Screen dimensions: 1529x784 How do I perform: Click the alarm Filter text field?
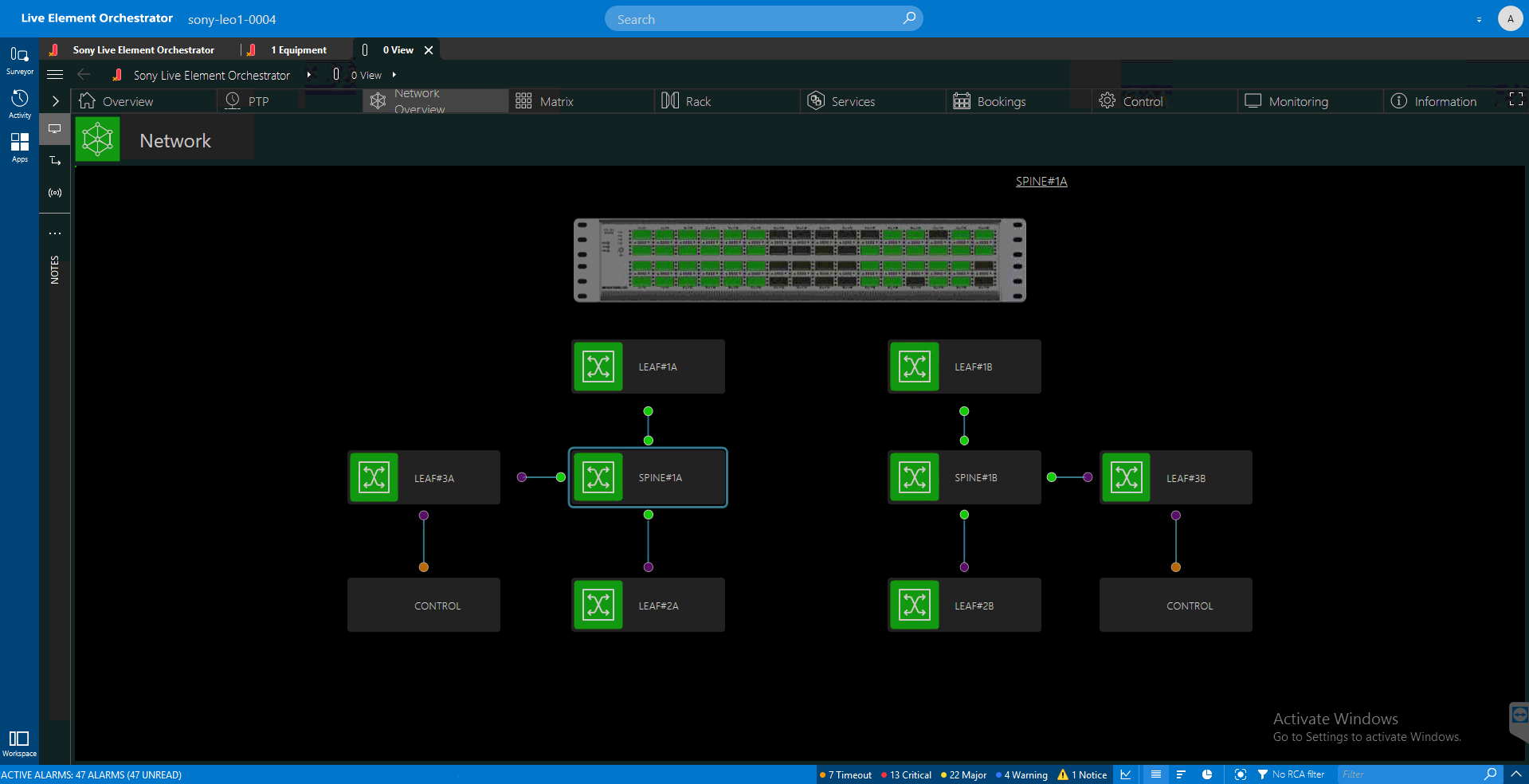click(1409, 774)
